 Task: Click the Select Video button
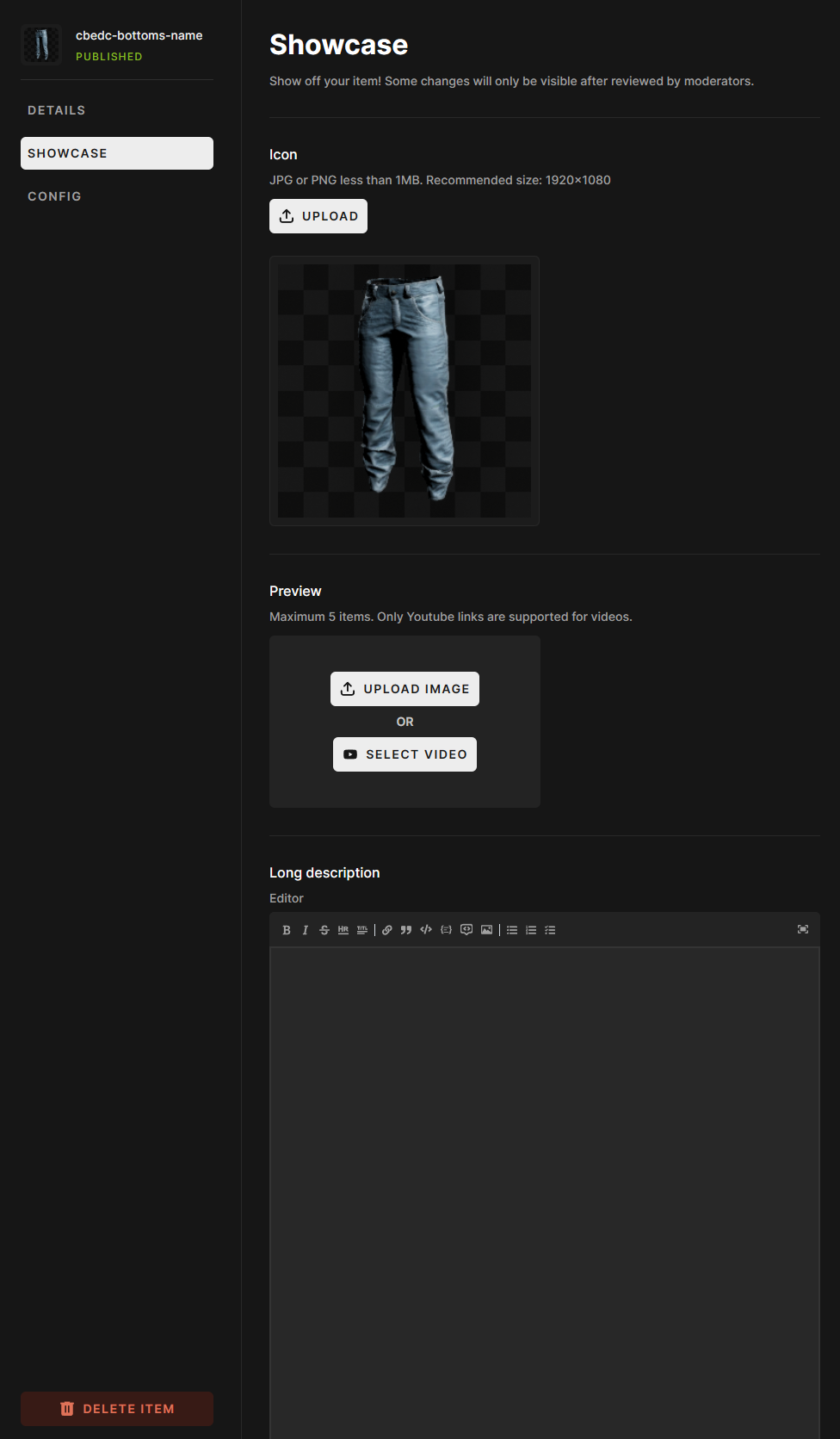[405, 754]
